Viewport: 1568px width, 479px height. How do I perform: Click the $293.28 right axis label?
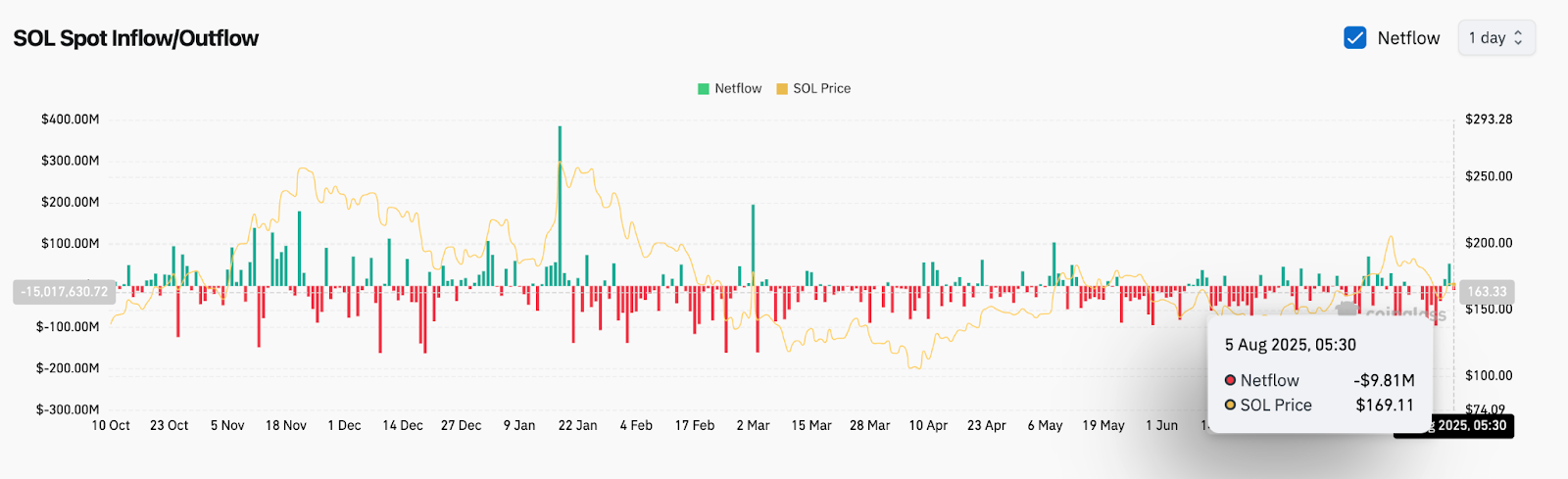1489,120
